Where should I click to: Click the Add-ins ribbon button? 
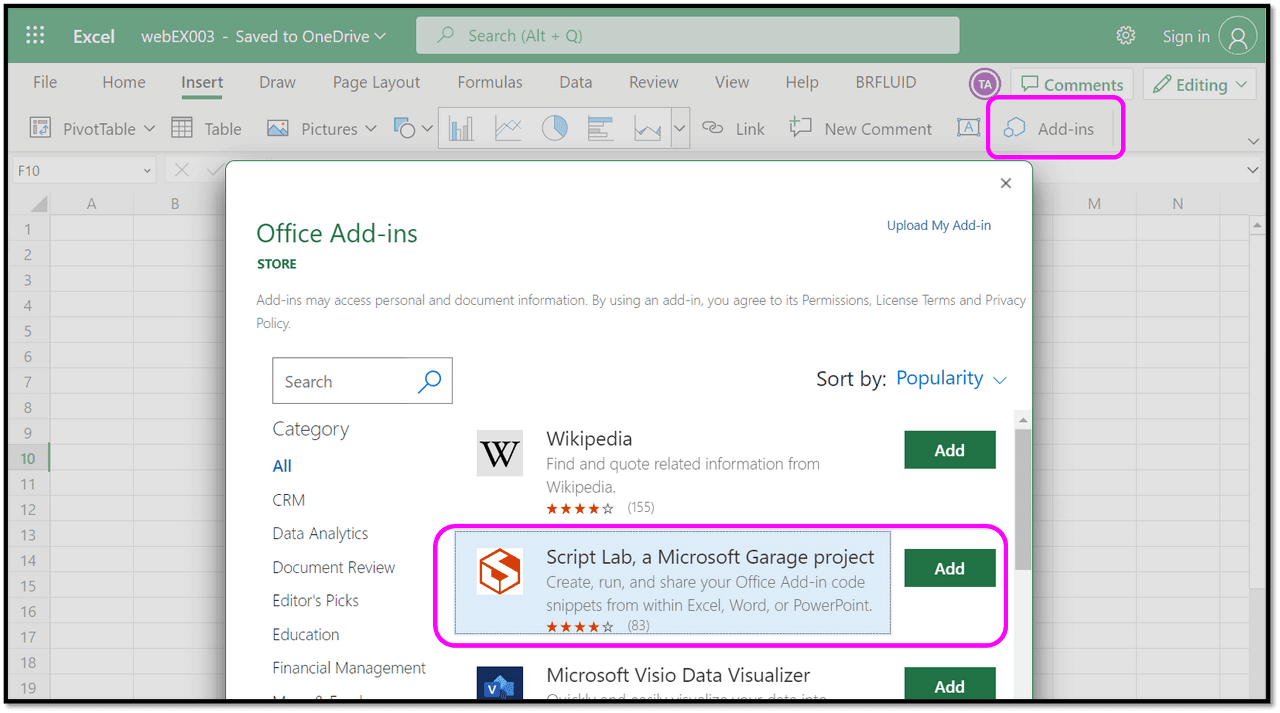pos(1049,128)
